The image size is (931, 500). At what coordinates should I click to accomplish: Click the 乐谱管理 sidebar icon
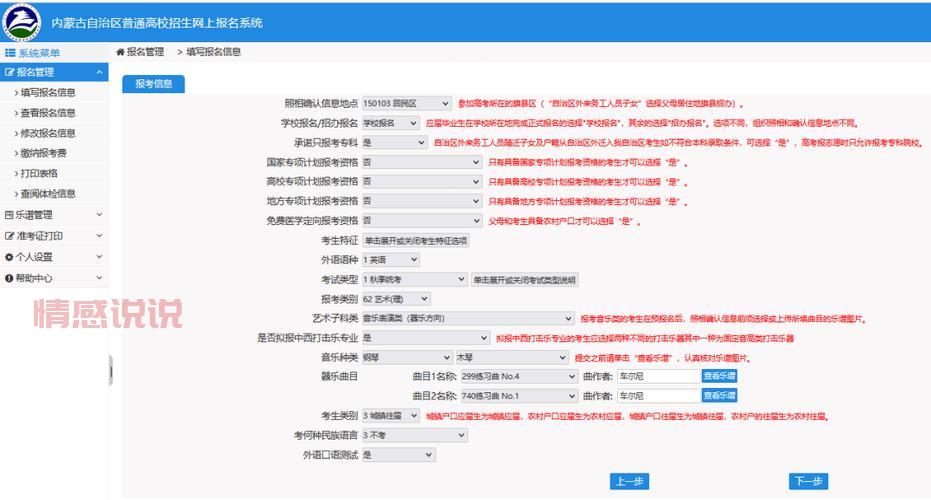tap(9, 214)
